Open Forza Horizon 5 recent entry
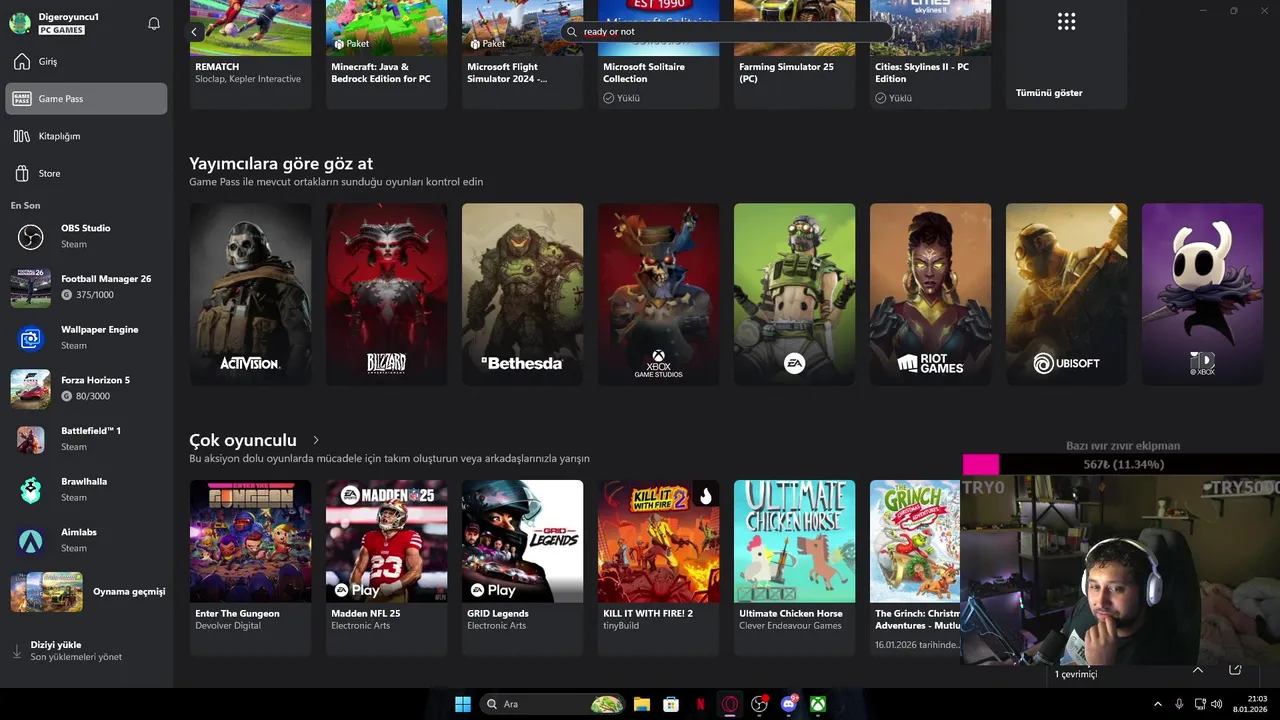The image size is (1280, 720). 86,388
